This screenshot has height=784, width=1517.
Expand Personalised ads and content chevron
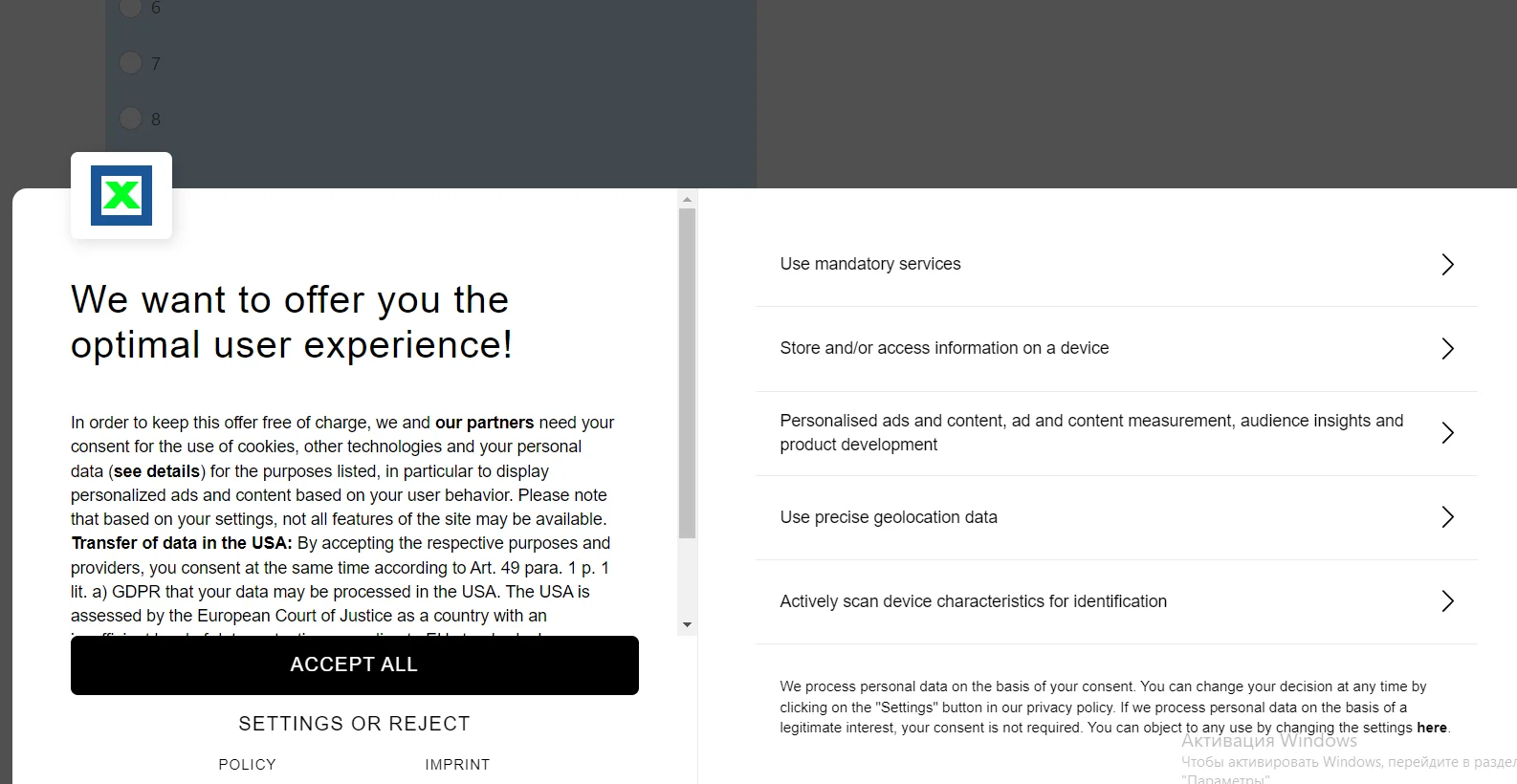1447,433
